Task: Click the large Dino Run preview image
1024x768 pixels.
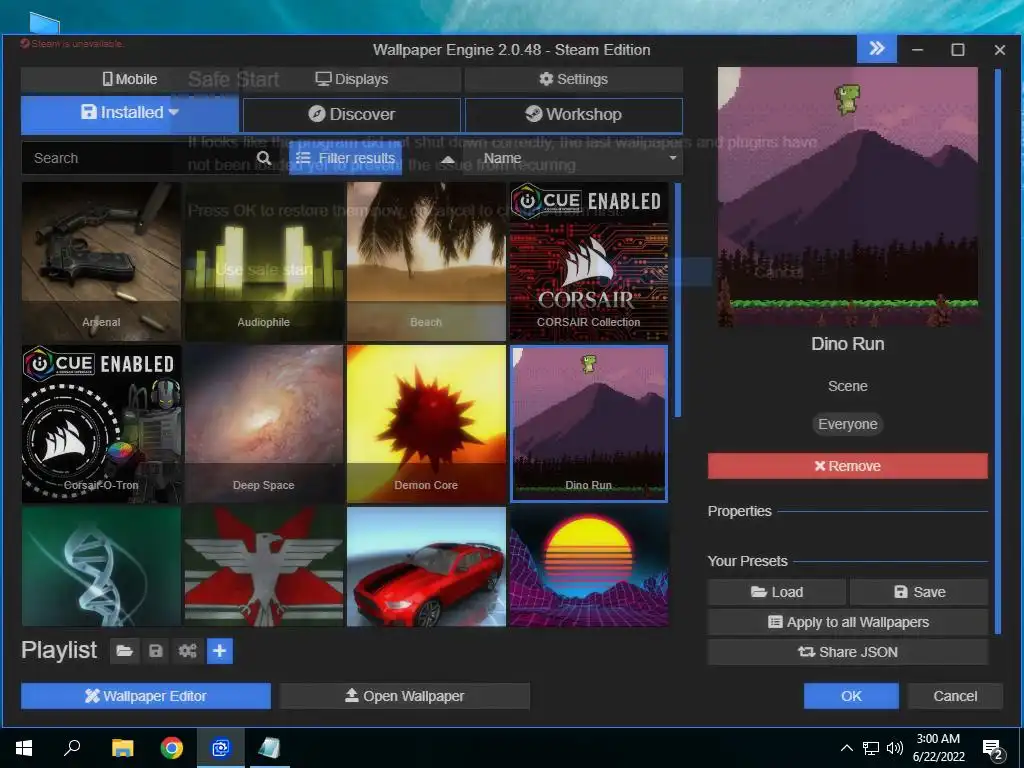Action: tap(848, 197)
